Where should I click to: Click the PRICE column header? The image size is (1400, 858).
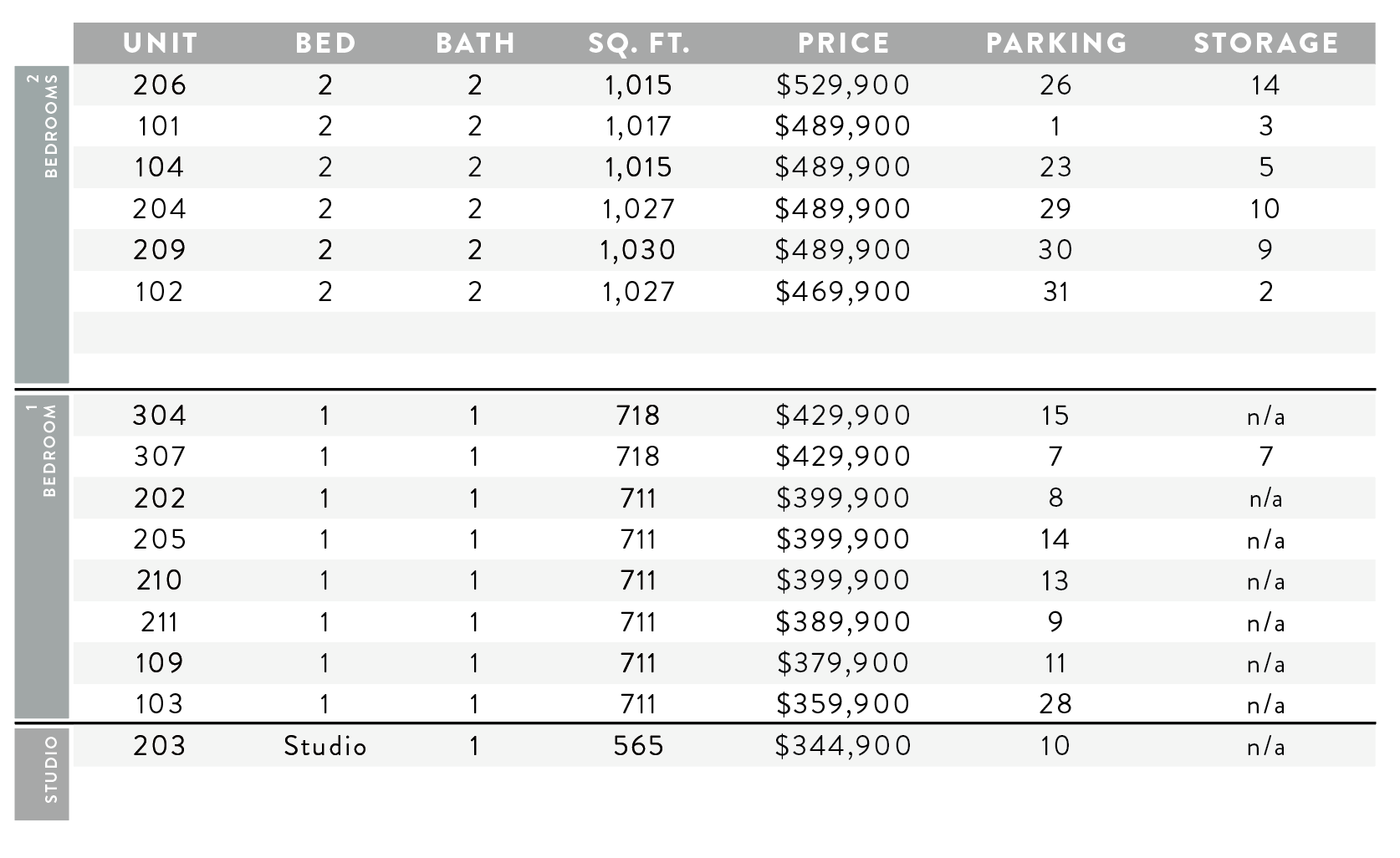(x=844, y=43)
